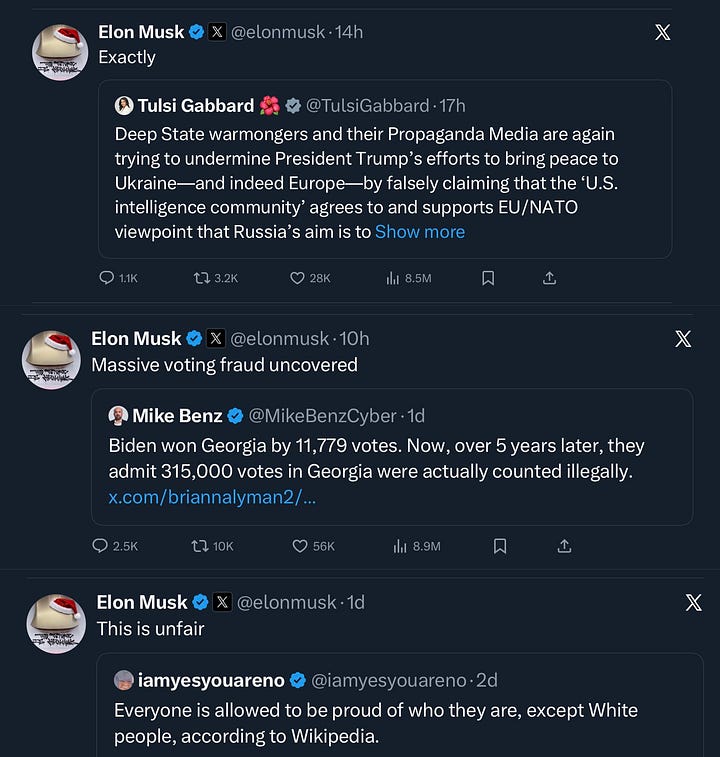Open Mike Benz's profile picture
This screenshot has width=720, height=757.
point(120,416)
